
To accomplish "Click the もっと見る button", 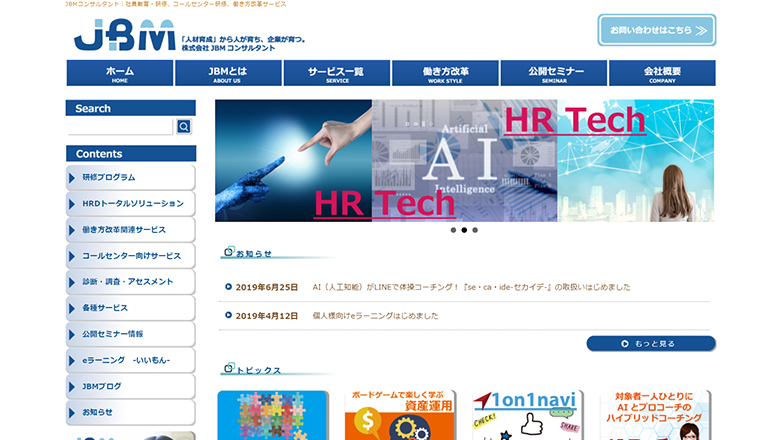I will point(651,344).
